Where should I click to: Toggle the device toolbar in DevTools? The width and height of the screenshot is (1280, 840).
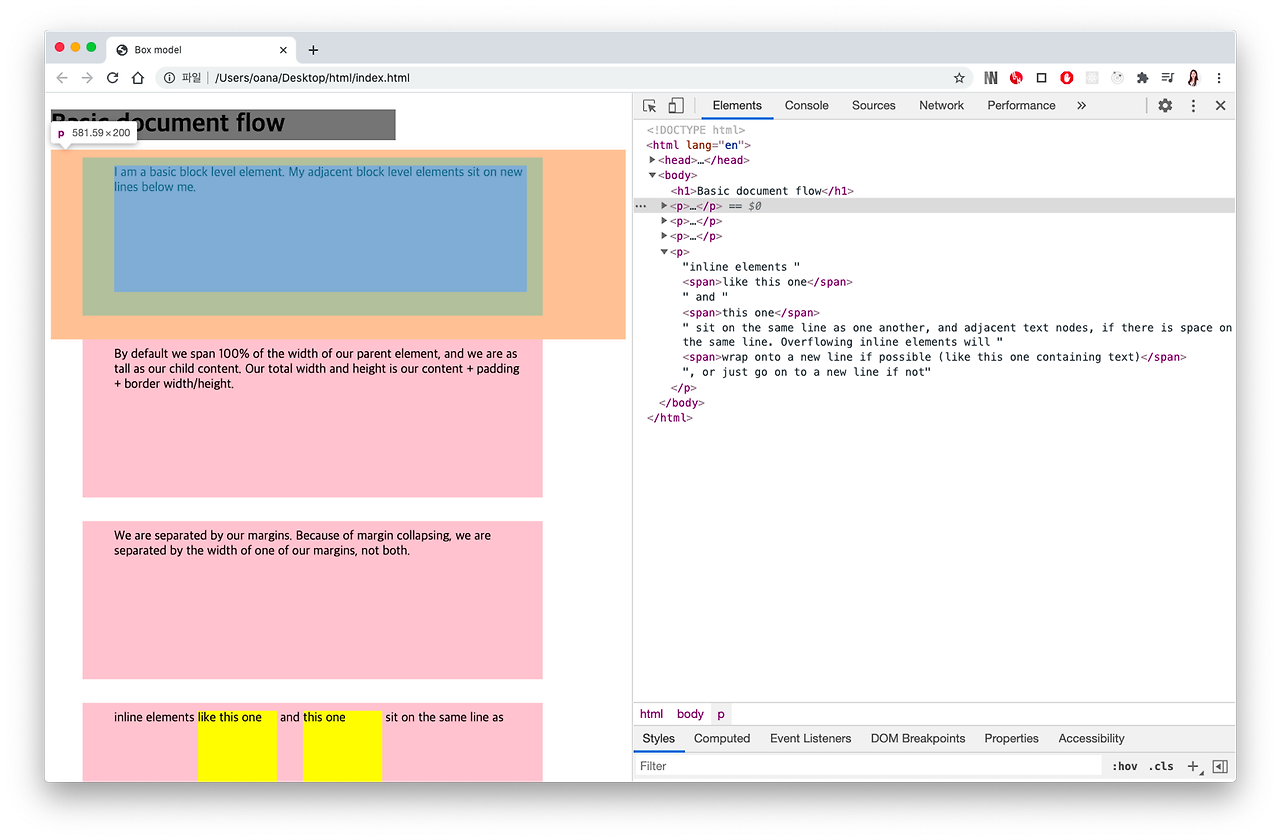click(676, 106)
